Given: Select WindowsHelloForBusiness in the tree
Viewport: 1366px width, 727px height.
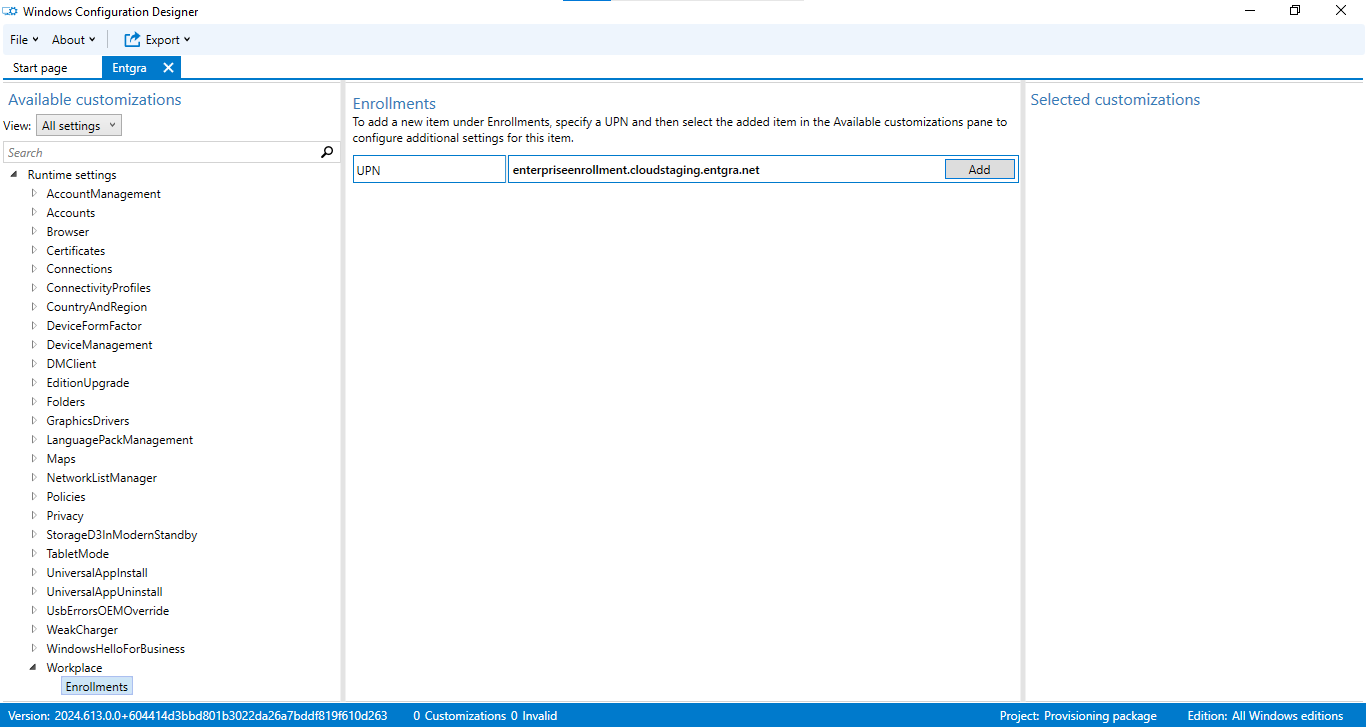Looking at the screenshot, I should pyautogui.click(x=116, y=649).
